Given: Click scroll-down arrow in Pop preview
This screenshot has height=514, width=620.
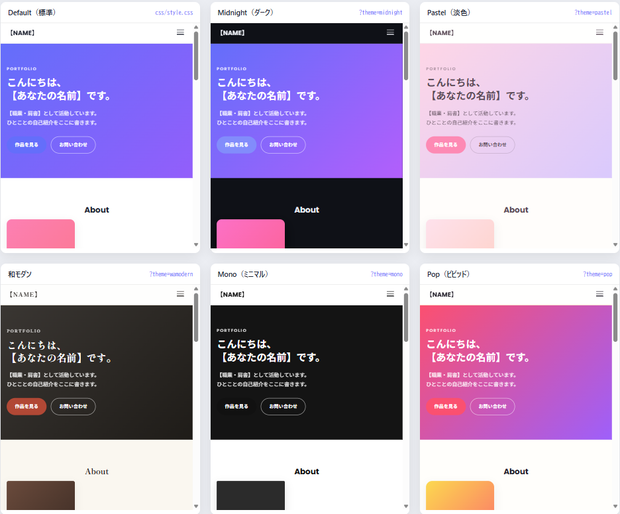Looking at the screenshot, I should click(x=615, y=506).
